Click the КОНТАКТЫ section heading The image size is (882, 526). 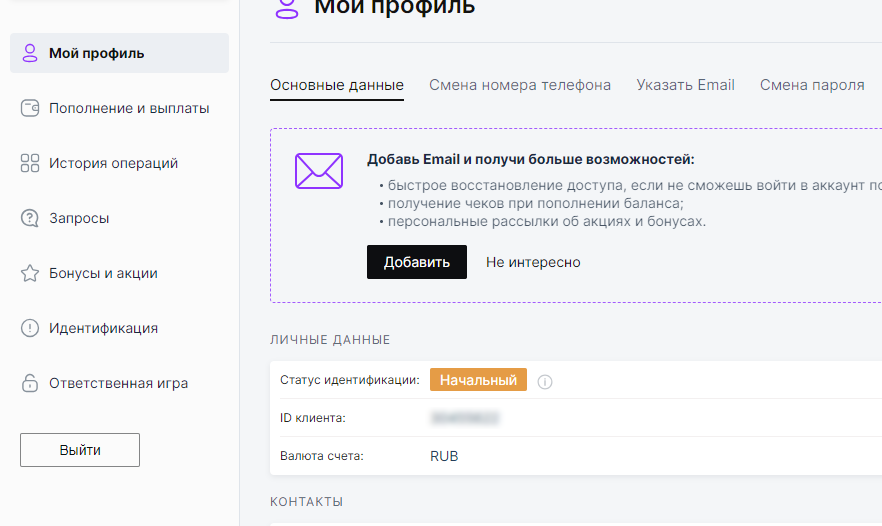tap(307, 502)
